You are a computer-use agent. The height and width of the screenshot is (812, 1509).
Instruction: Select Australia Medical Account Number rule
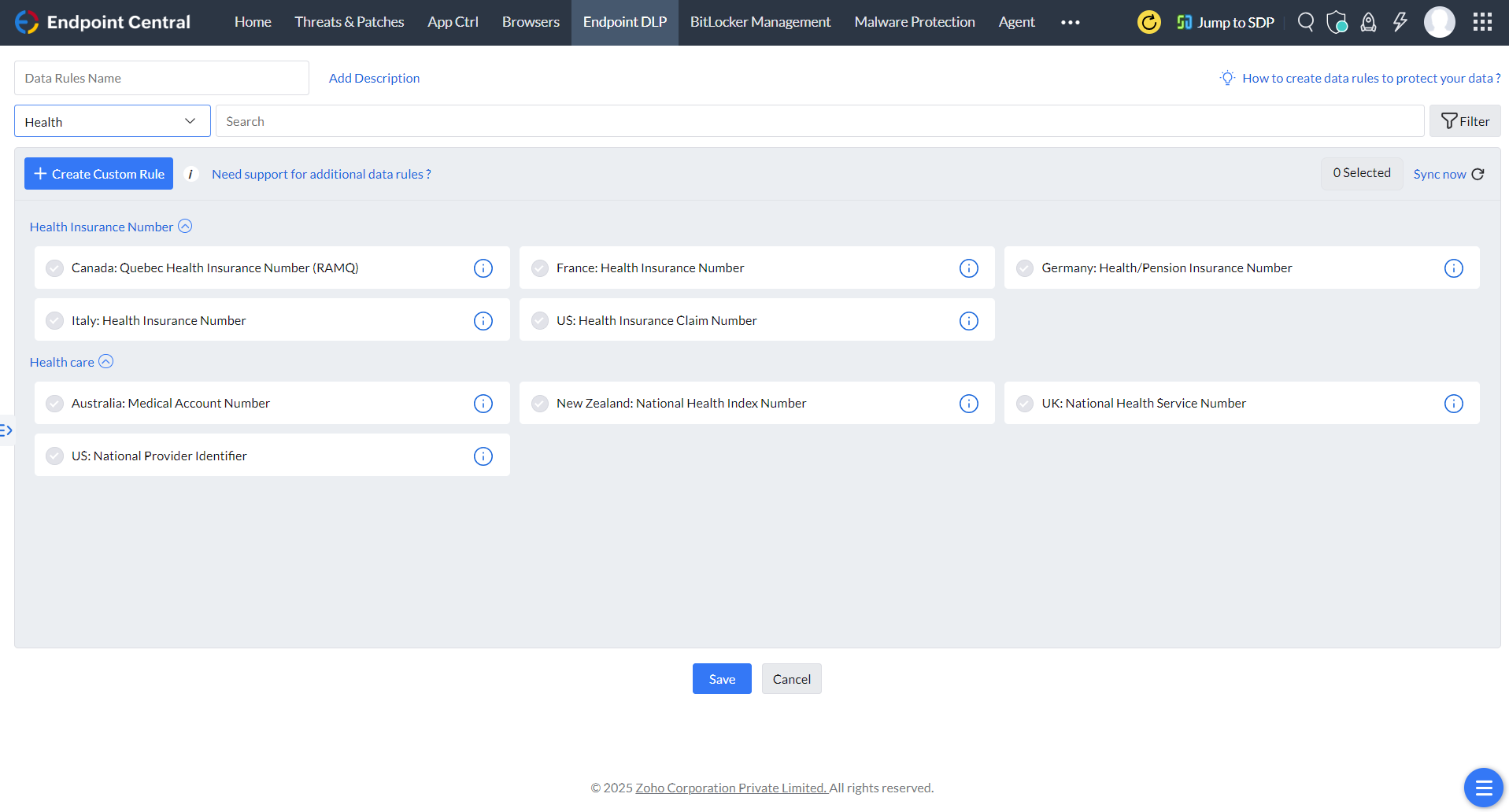tap(54, 404)
